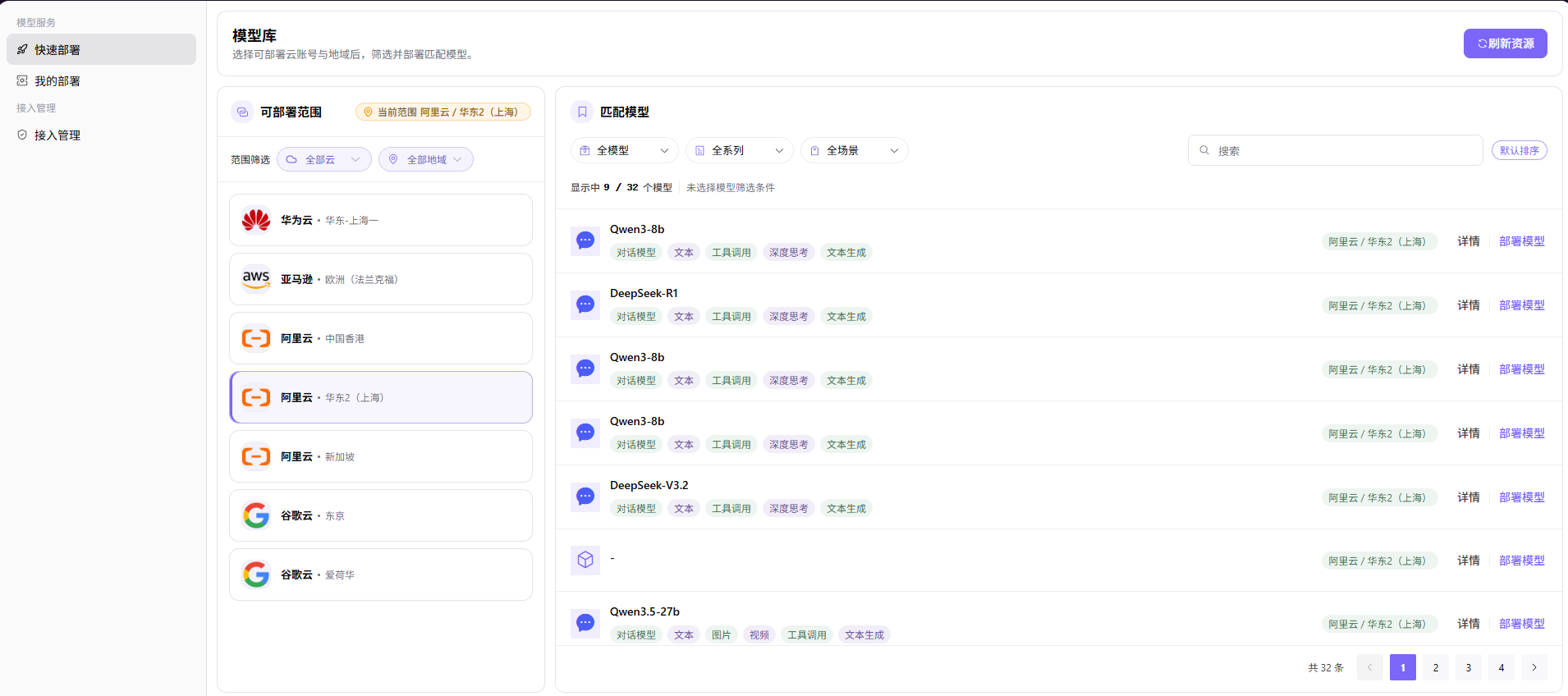Open 接入管理 in the sidebar

[101, 135]
